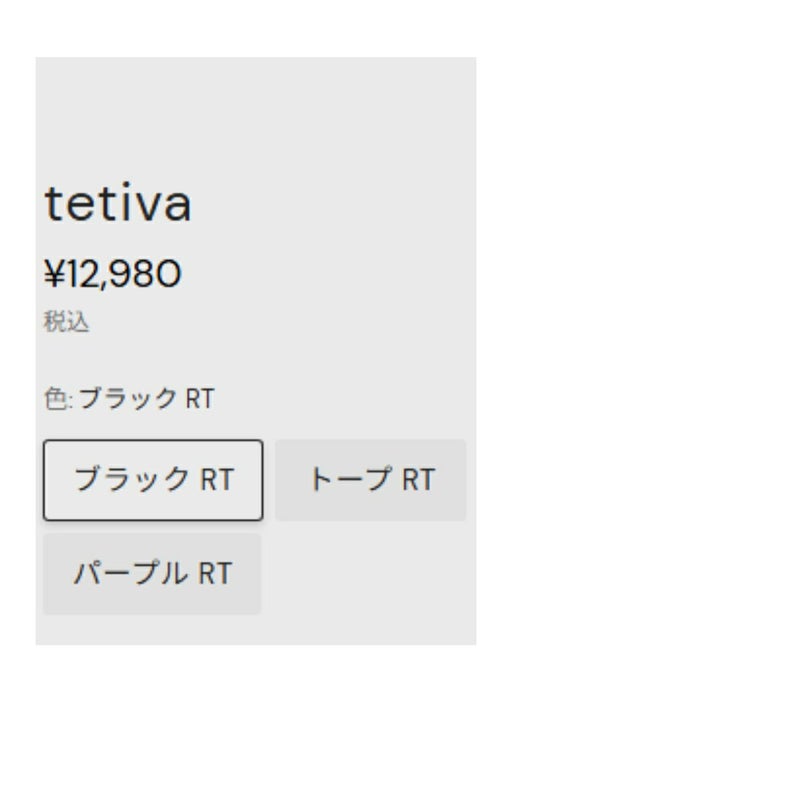The image size is (800, 800).
Task: Tap the word tetiva above the price
Action: (x=118, y=204)
